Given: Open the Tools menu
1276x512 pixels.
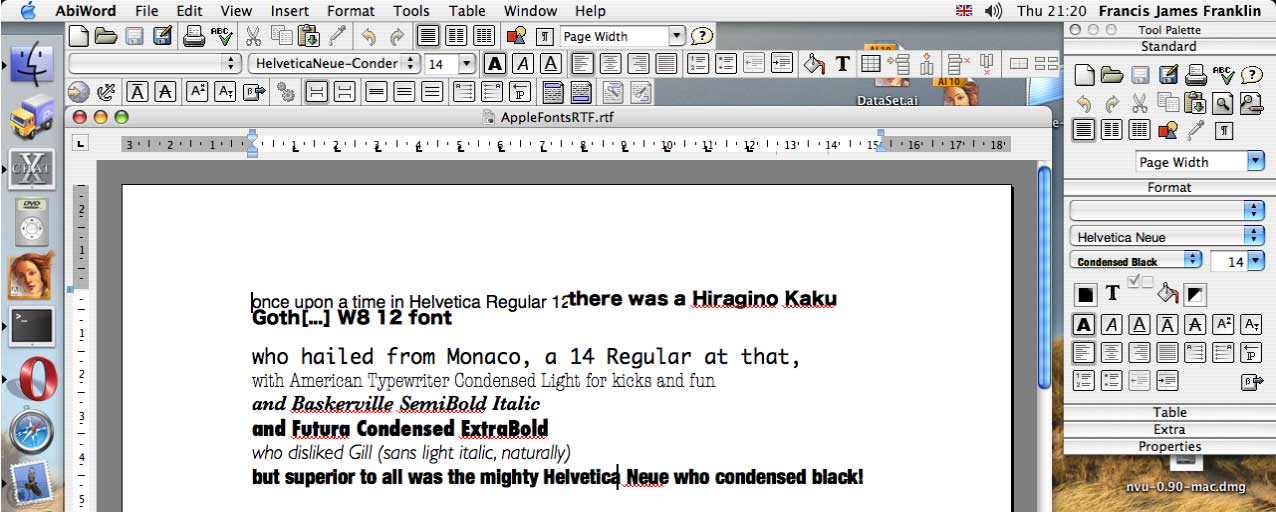Looking at the screenshot, I should tap(411, 11).
